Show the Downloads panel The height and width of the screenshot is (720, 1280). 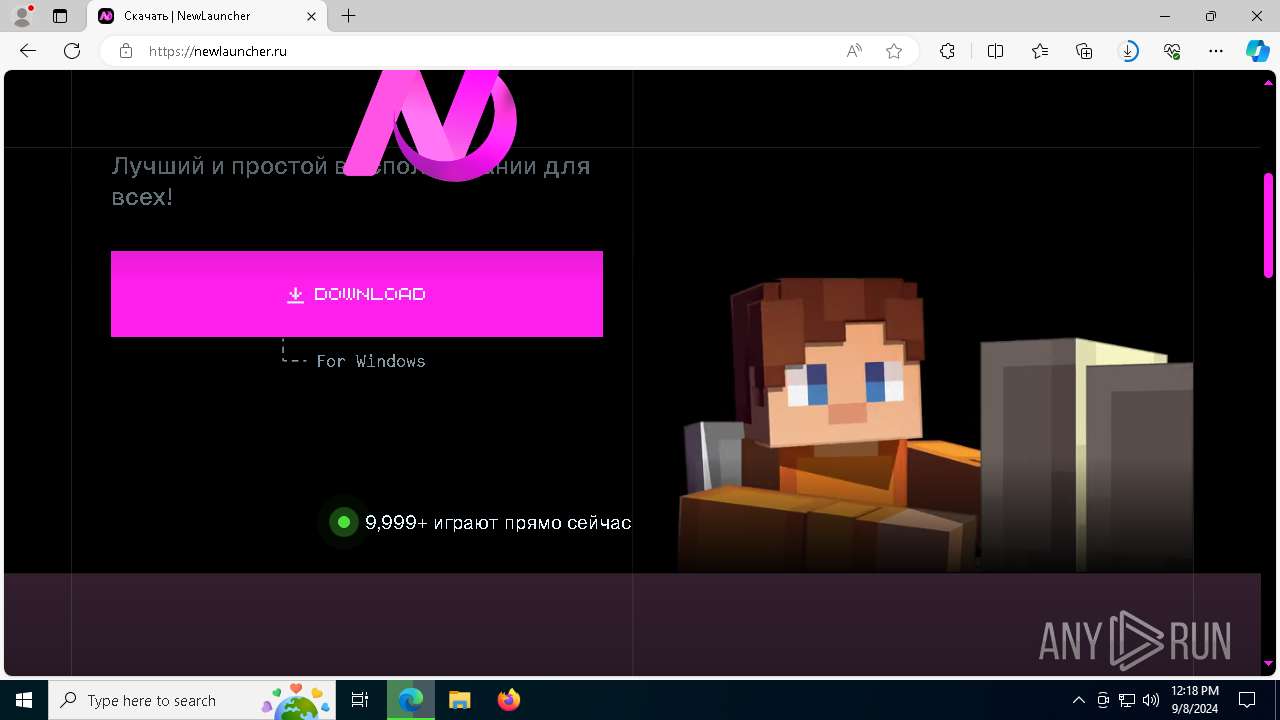point(1128,51)
